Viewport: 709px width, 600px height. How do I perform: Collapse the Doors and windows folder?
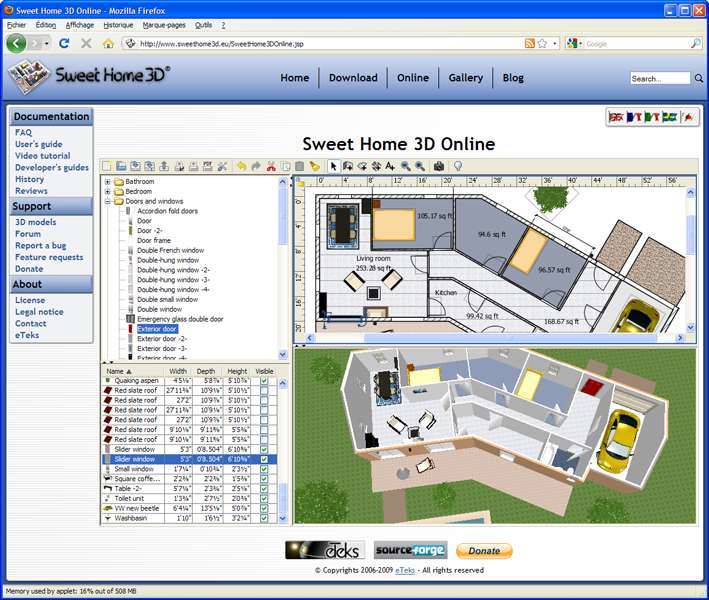(x=107, y=202)
